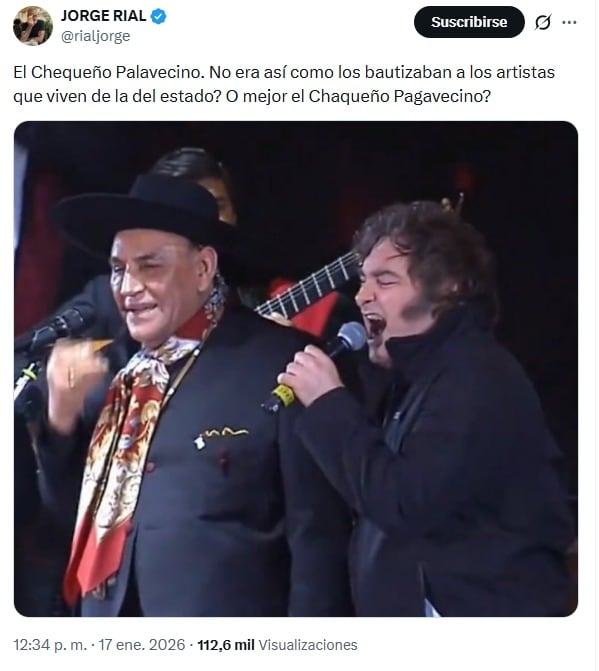Open the attached photo of two singers
Screen dimensions: 599x671
click(296, 368)
